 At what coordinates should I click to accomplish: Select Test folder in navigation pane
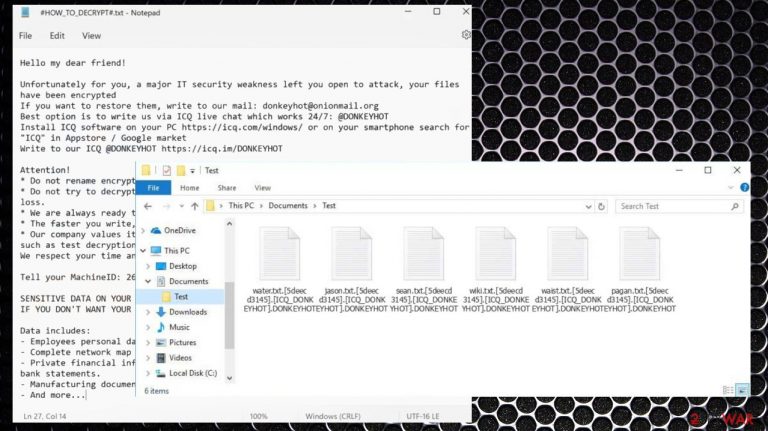(181, 296)
